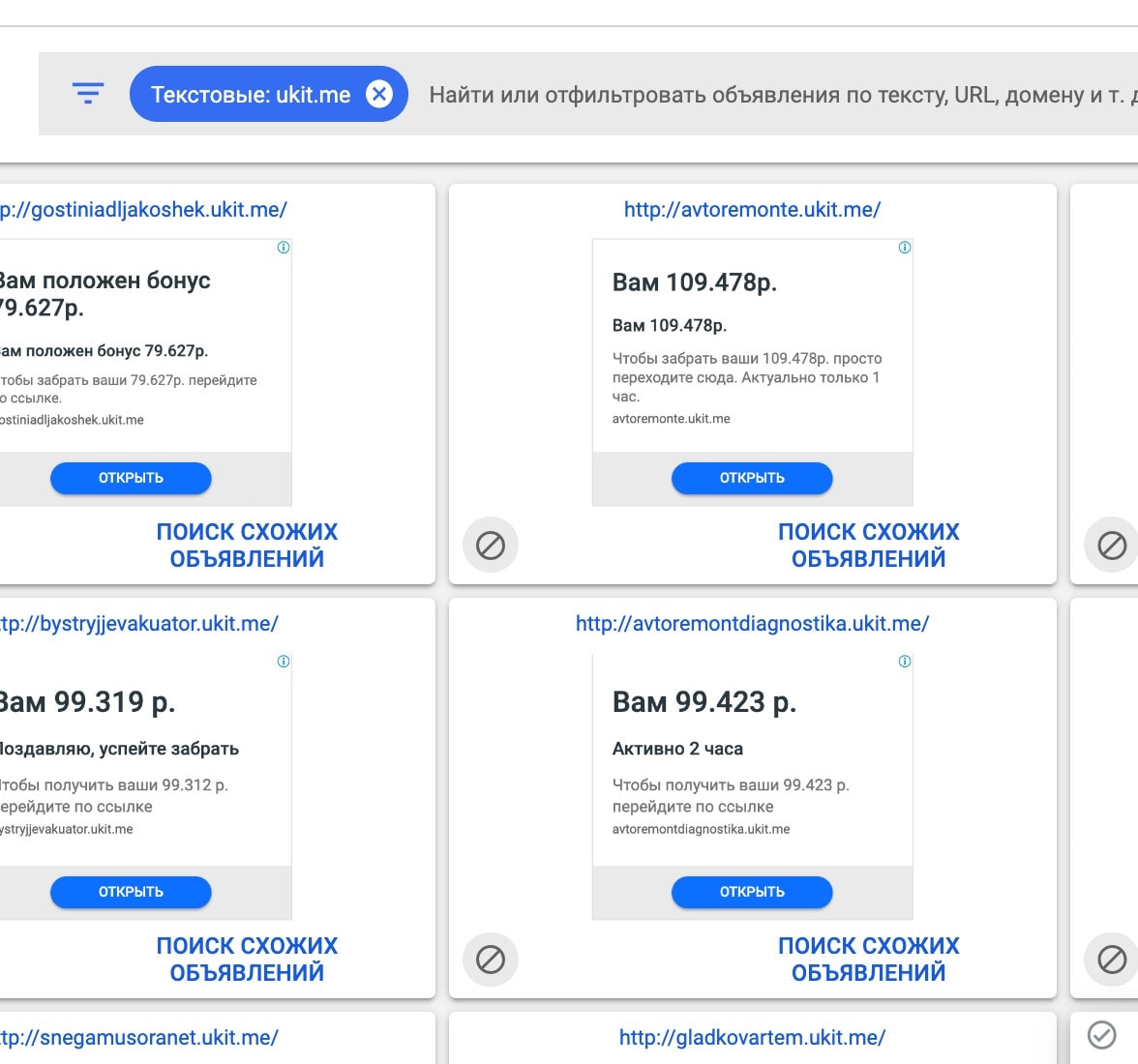Viewport: 1138px width, 1064px height.
Task: Open the bystryjjevakuator.ukit.me link
Action: [139, 624]
